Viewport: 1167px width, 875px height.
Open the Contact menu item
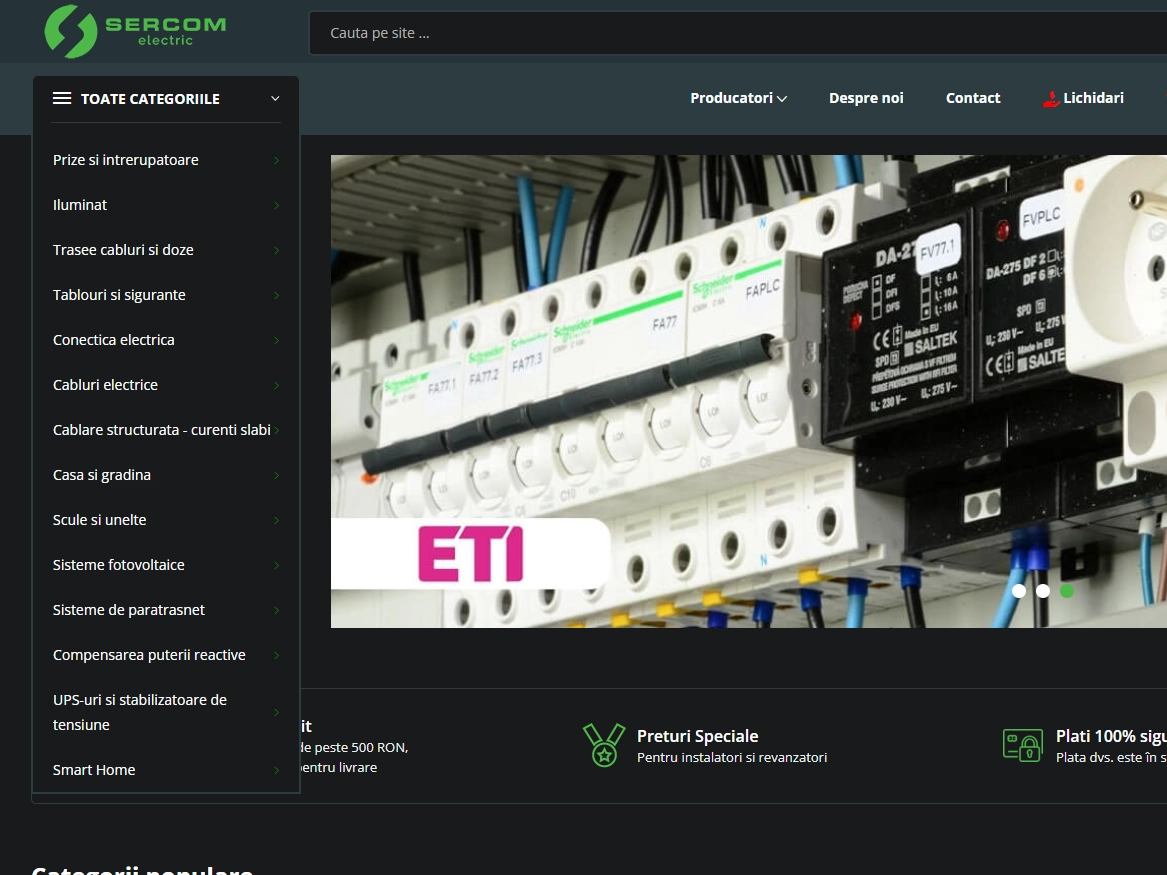[x=973, y=98]
